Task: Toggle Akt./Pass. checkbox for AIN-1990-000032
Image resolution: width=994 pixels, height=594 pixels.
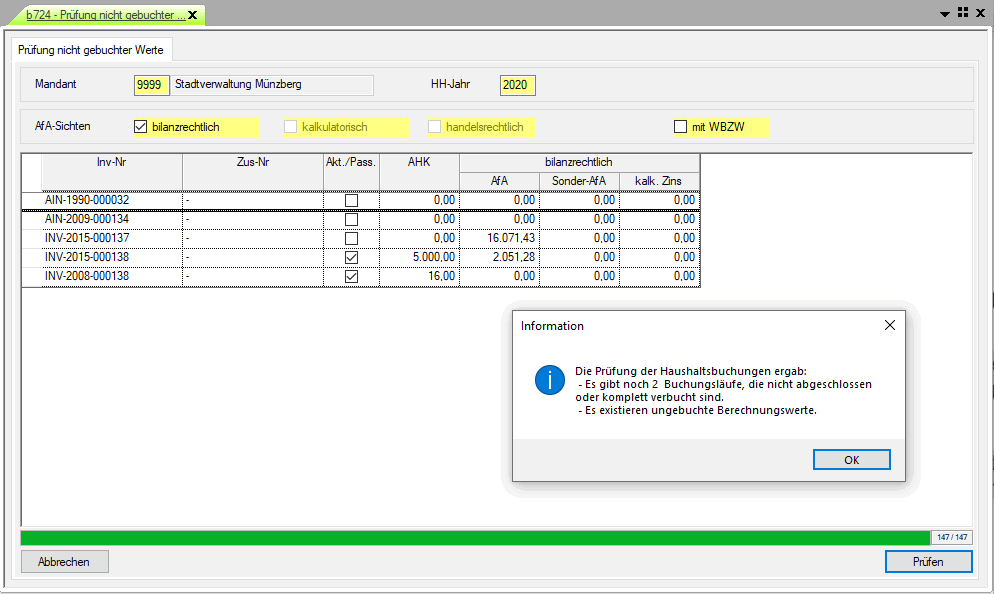Action: (x=351, y=200)
